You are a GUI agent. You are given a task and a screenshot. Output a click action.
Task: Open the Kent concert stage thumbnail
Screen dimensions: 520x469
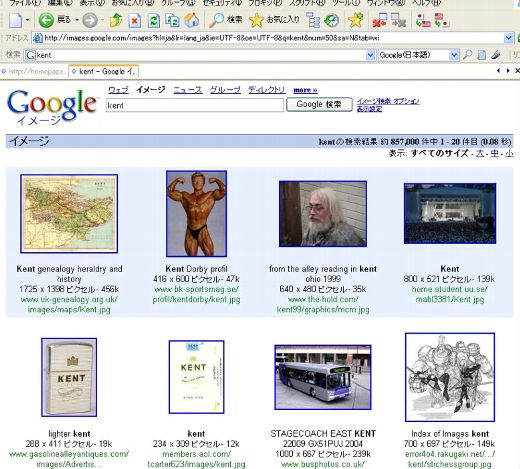(450, 213)
